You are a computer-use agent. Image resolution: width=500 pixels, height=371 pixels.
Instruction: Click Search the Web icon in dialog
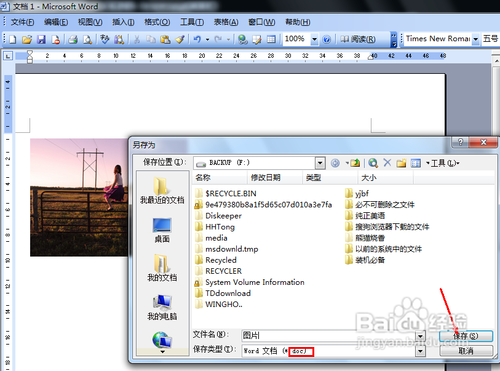click(x=373, y=163)
